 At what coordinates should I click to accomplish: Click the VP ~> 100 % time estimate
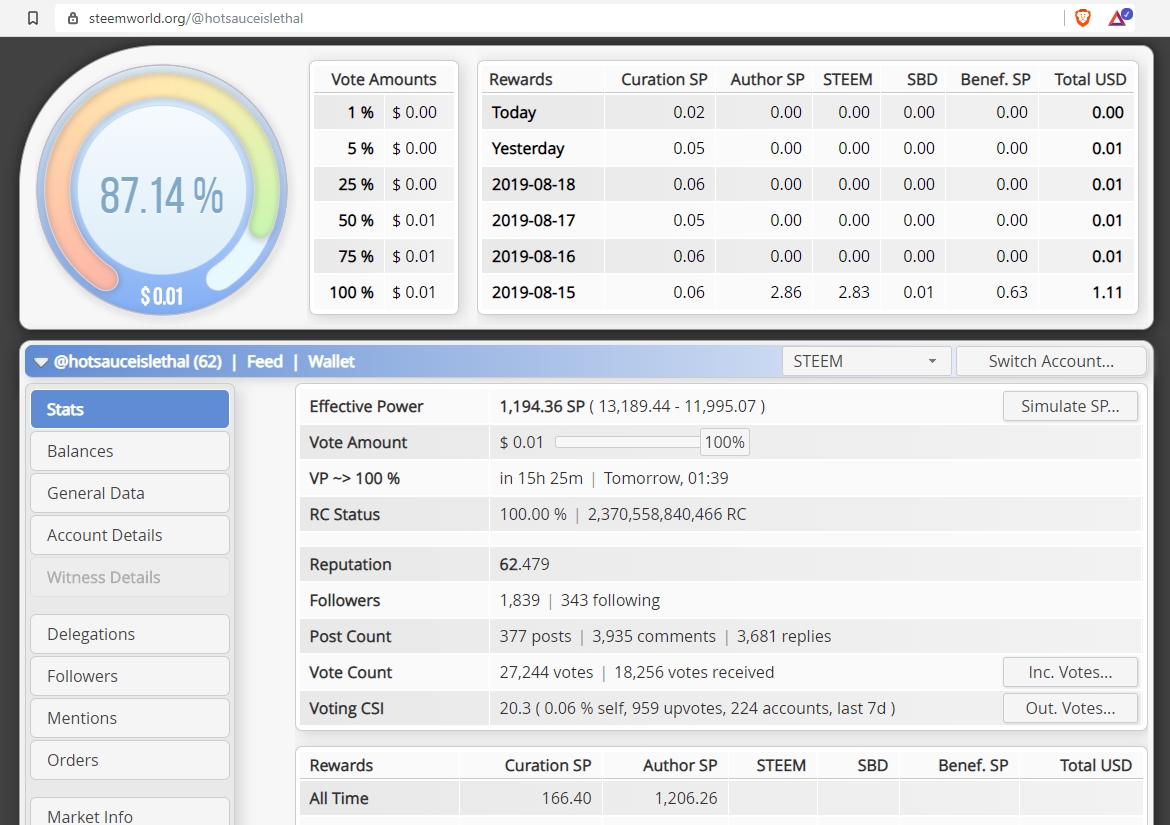tap(613, 478)
